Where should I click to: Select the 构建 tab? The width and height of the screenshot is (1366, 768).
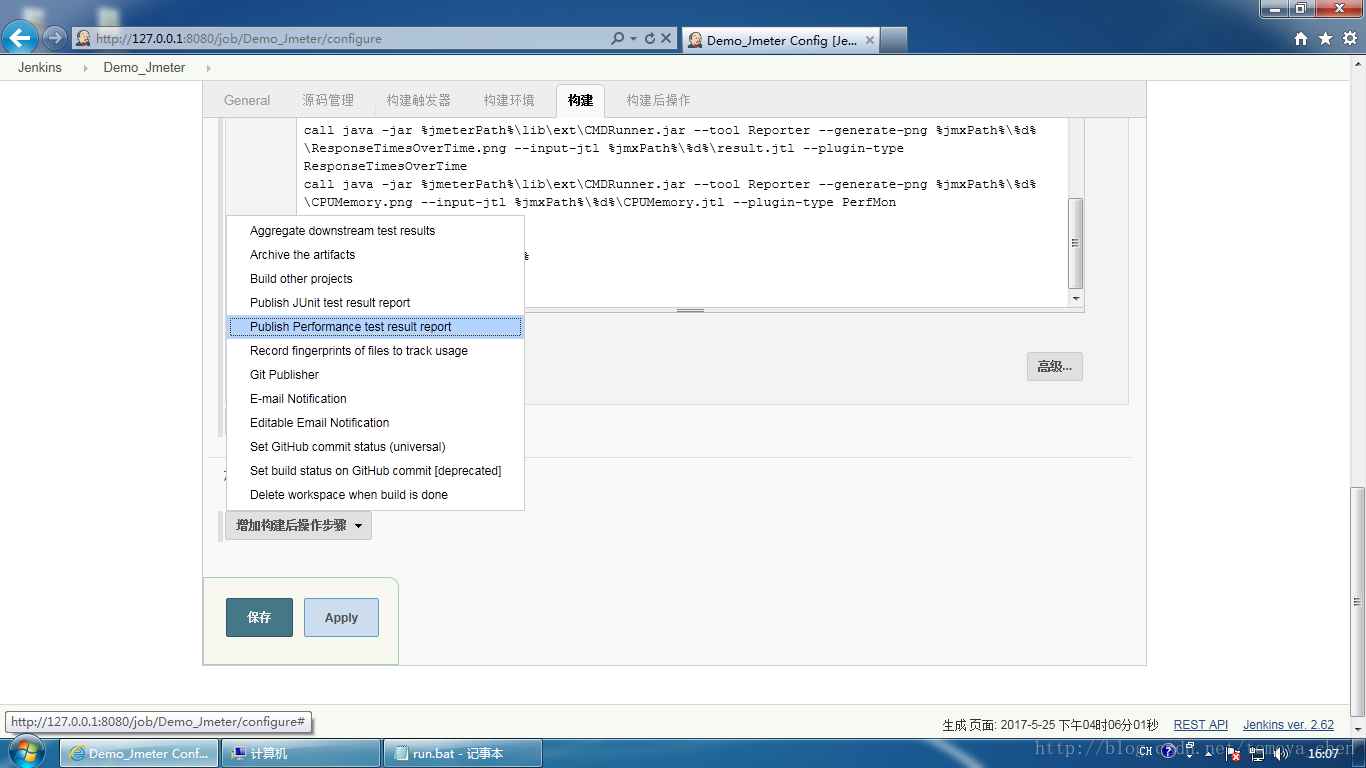(x=580, y=100)
